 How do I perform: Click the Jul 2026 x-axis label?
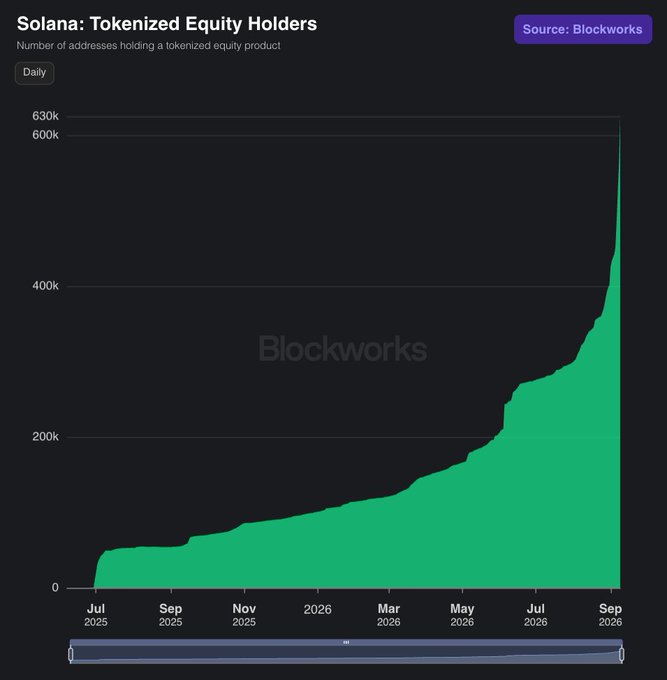tap(536, 615)
